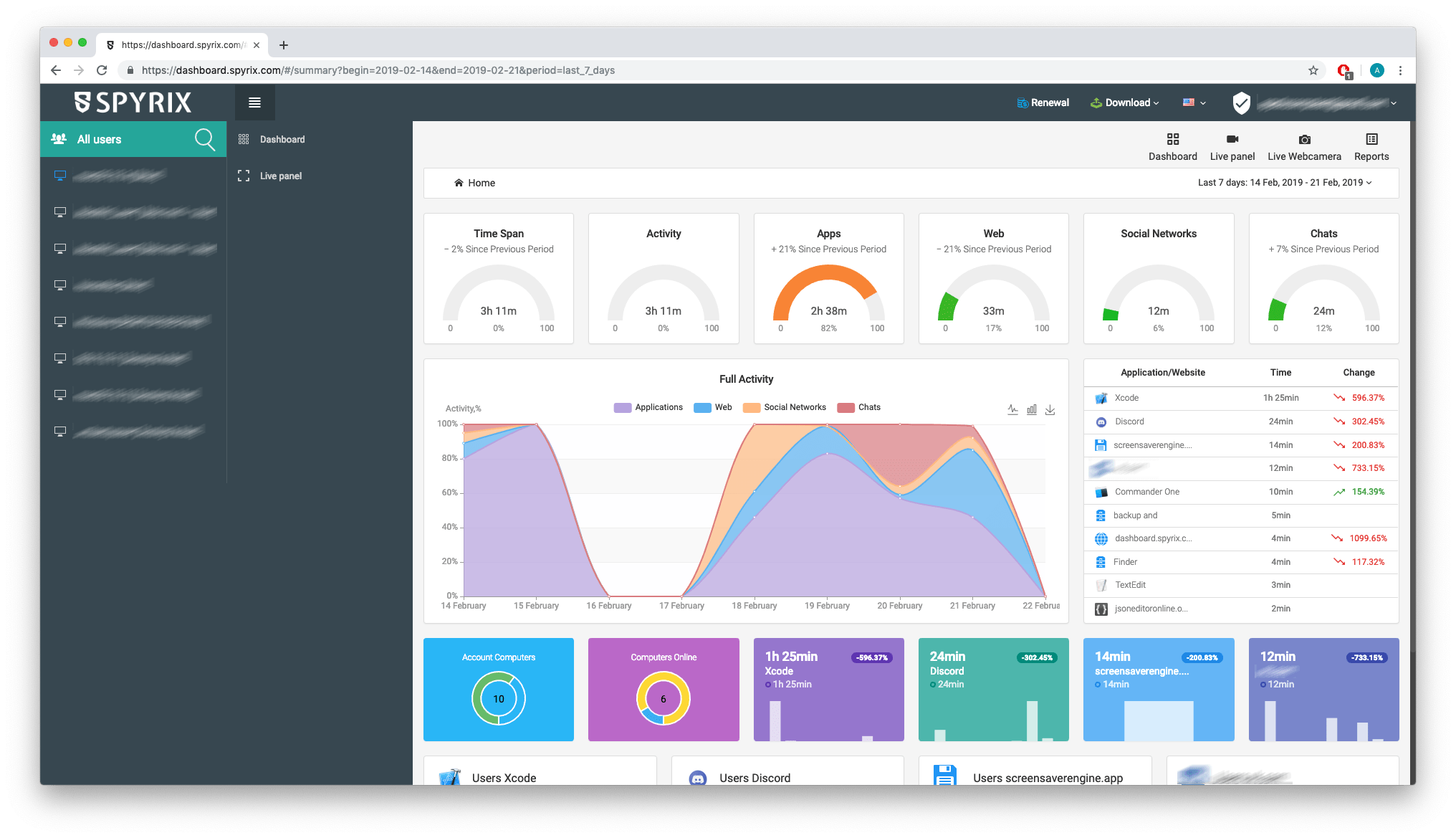The height and width of the screenshot is (838, 1456).
Task: Open the Last 7 days date range picker
Action: tap(1285, 183)
